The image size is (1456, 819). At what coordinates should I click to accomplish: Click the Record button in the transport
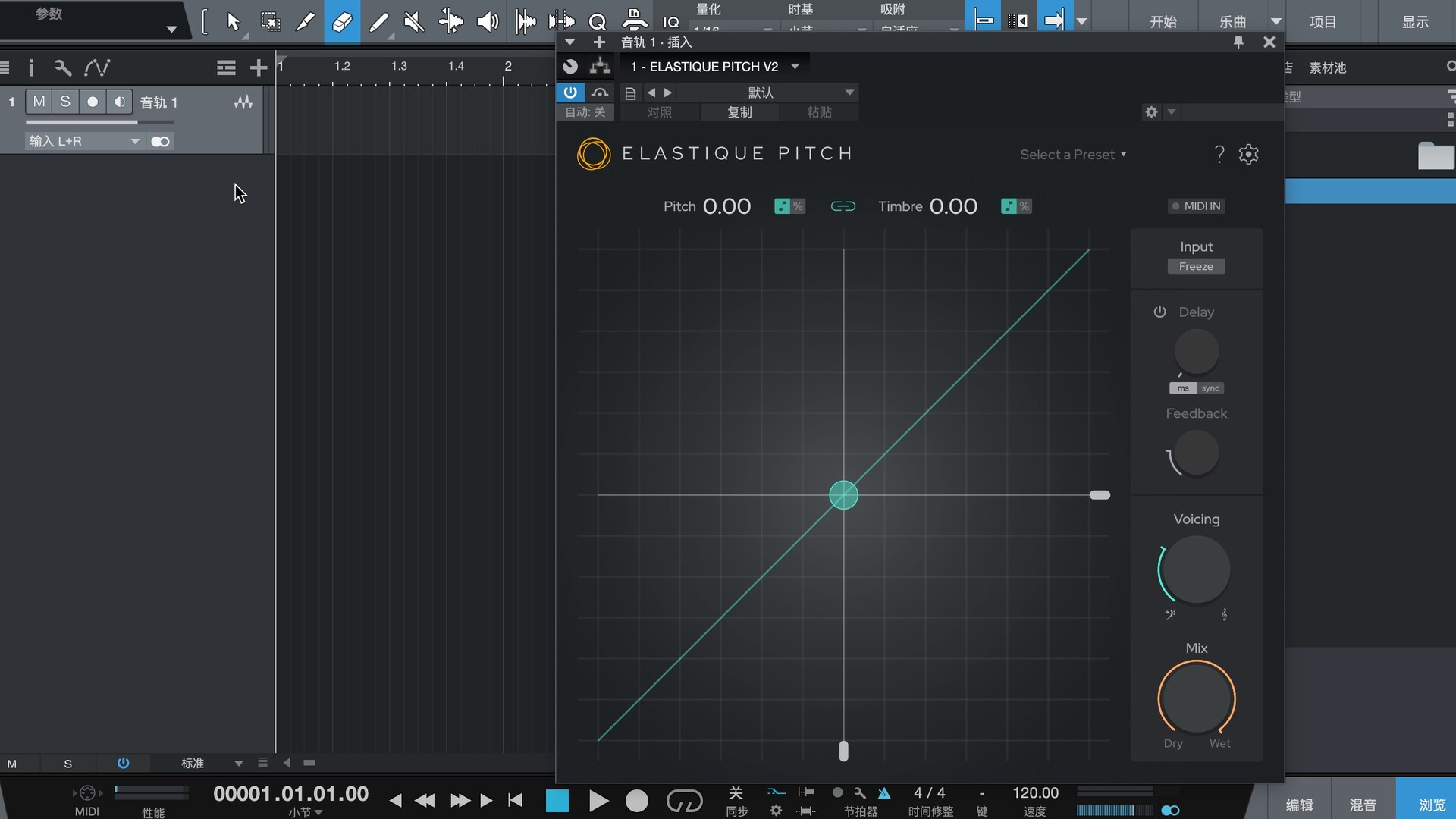click(636, 800)
